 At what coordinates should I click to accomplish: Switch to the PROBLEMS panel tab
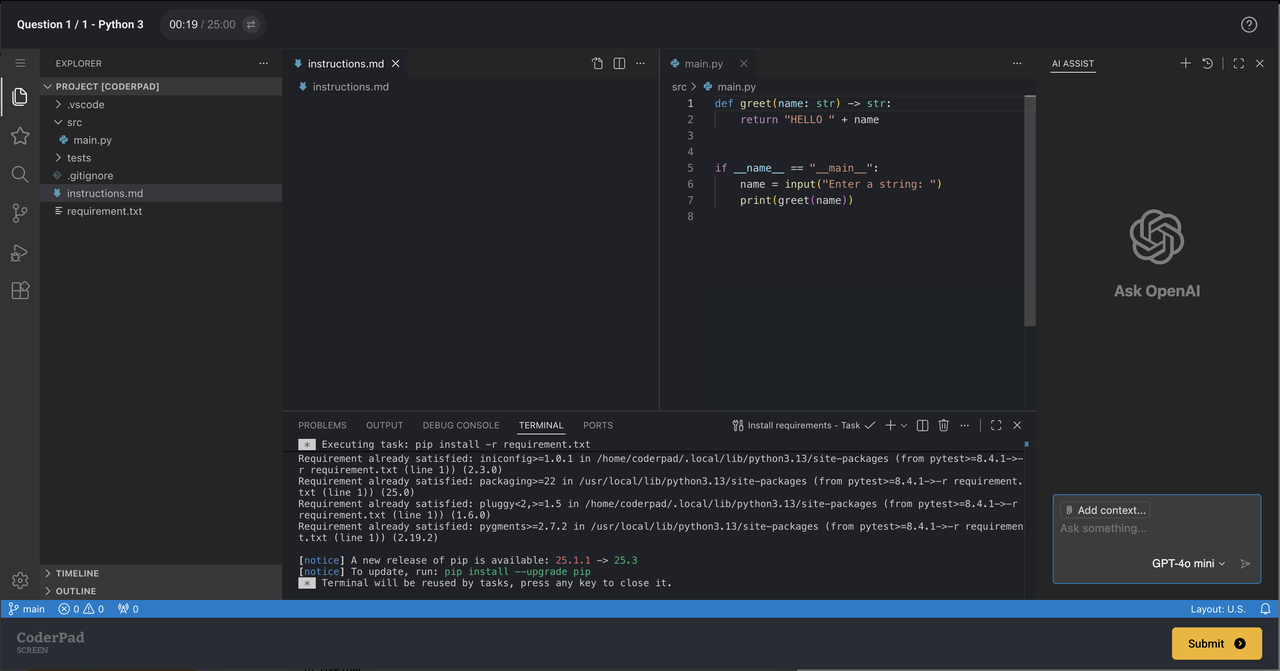click(x=322, y=425)
